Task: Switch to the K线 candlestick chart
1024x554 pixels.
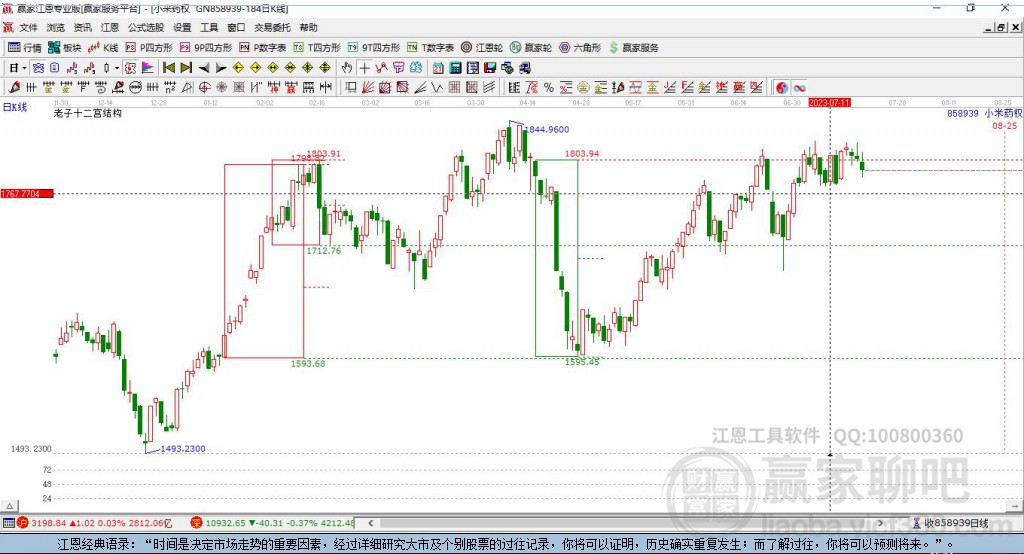Action: click(103, 48)
